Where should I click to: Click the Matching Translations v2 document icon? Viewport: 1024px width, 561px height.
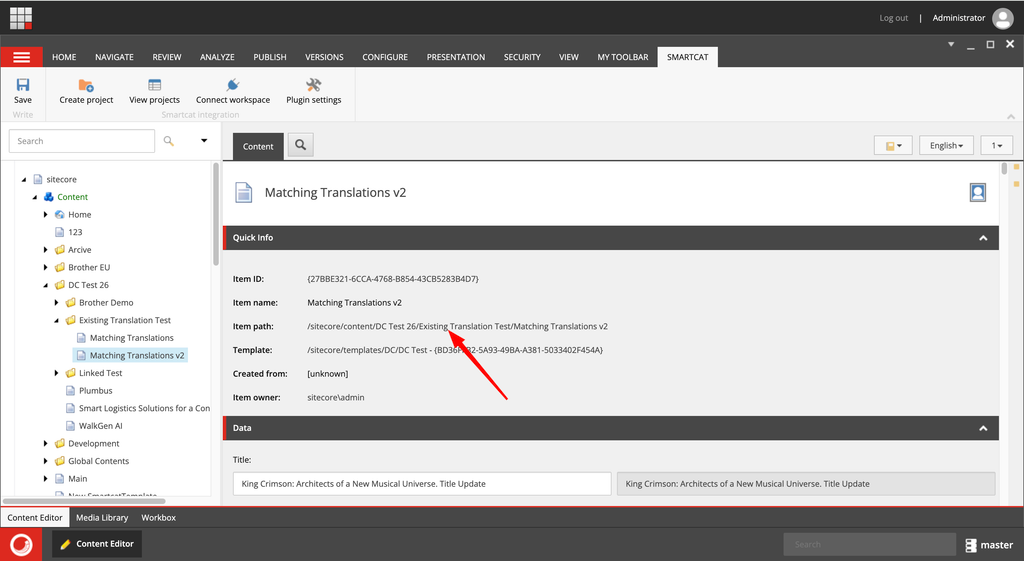[244, 193]
